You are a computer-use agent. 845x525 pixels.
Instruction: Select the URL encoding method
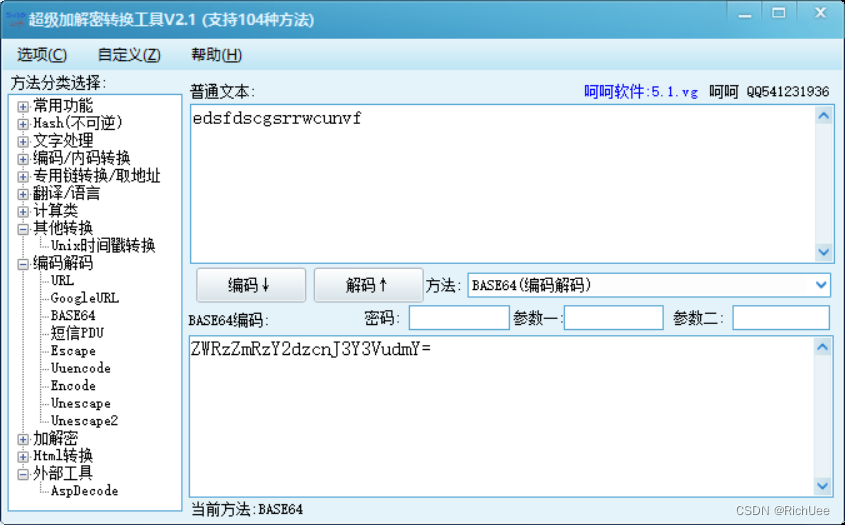pos(62,281)
